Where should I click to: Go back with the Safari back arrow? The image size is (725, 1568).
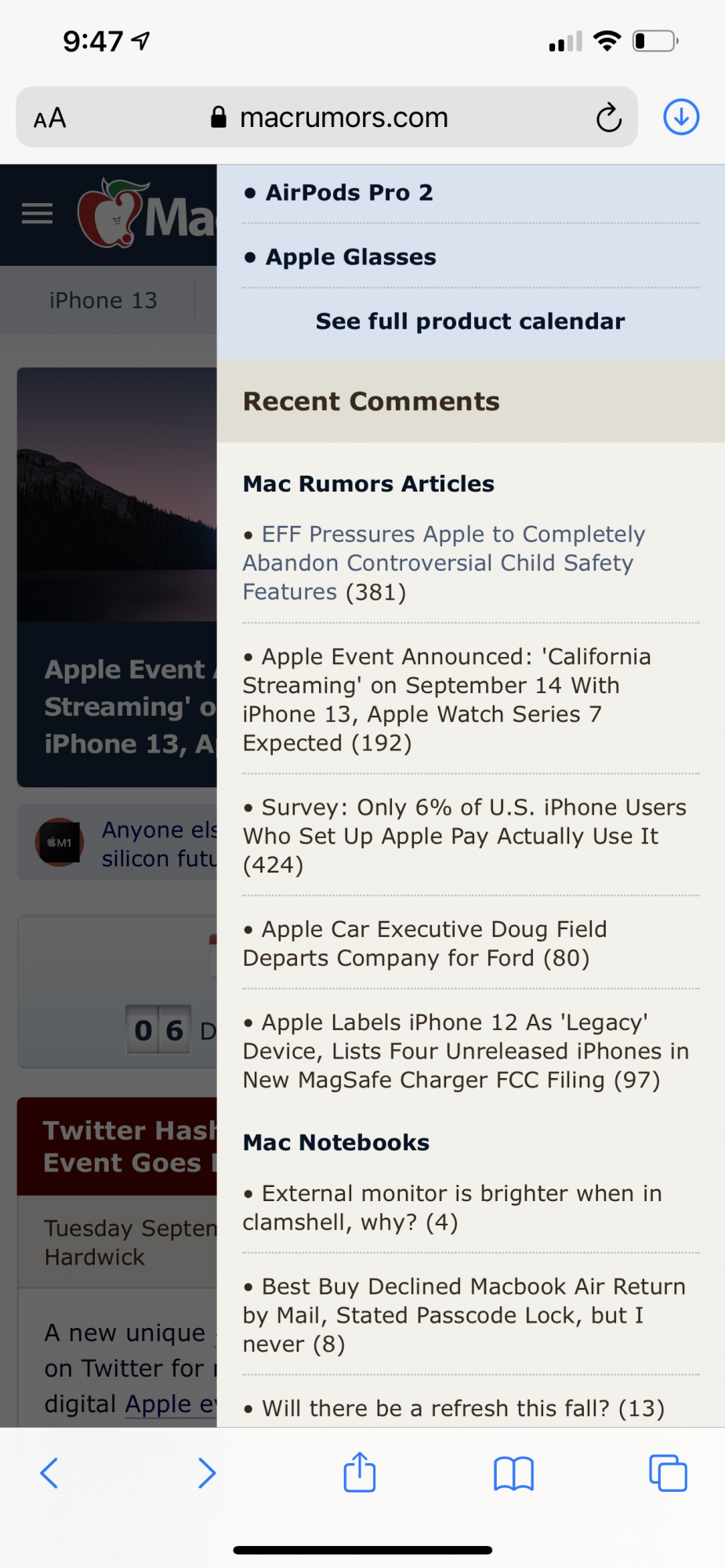click(x=49, y=1473)
